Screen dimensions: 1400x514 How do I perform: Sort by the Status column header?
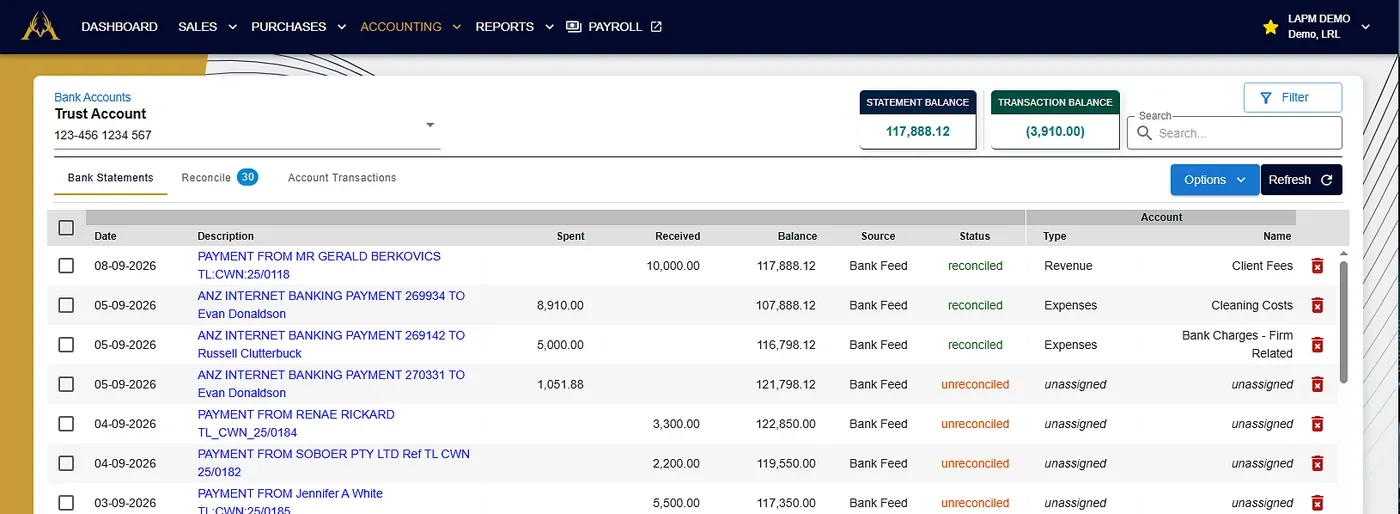pos(975,236)
